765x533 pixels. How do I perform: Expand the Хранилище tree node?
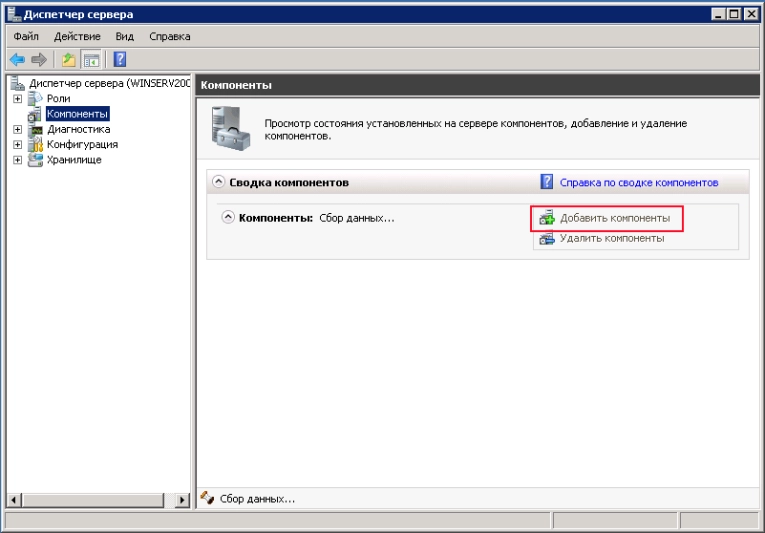pos(18,160)
